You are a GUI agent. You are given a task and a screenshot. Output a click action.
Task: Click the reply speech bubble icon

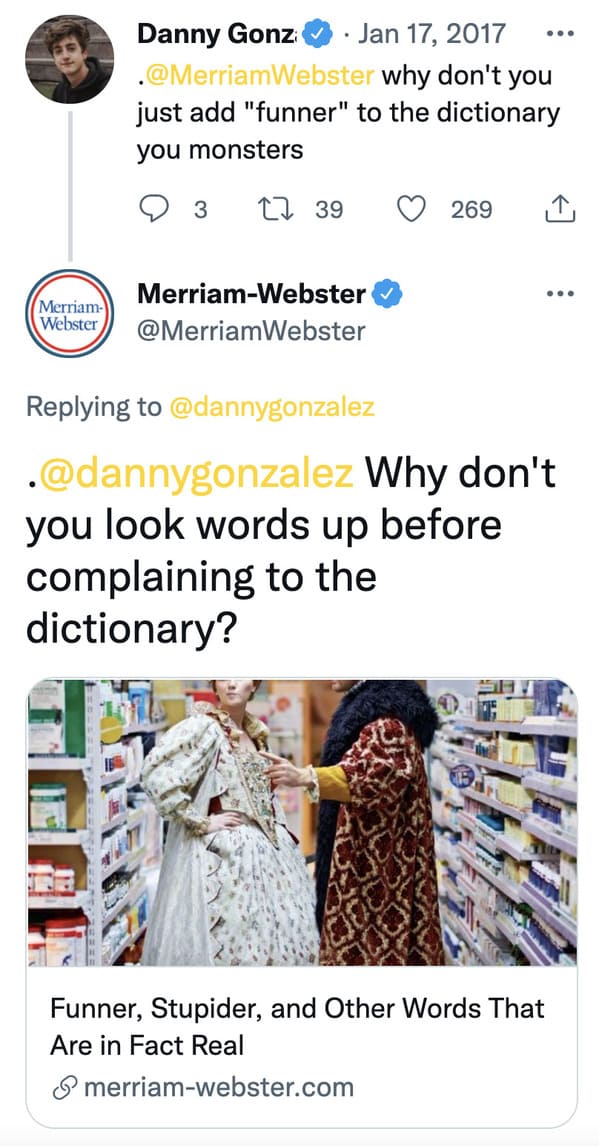pos(153,210)
